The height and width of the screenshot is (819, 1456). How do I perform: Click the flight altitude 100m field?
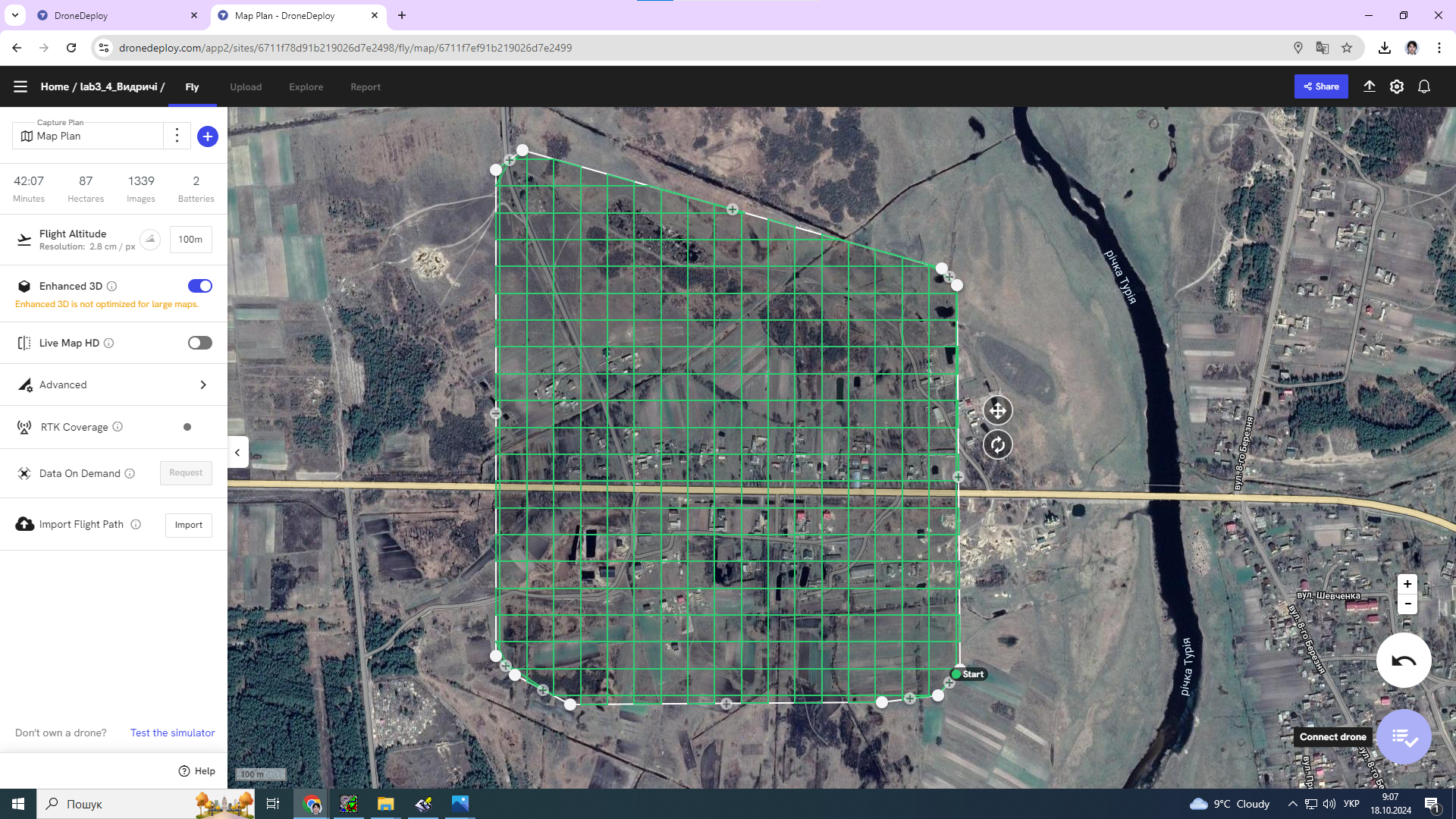pos(190,240)
